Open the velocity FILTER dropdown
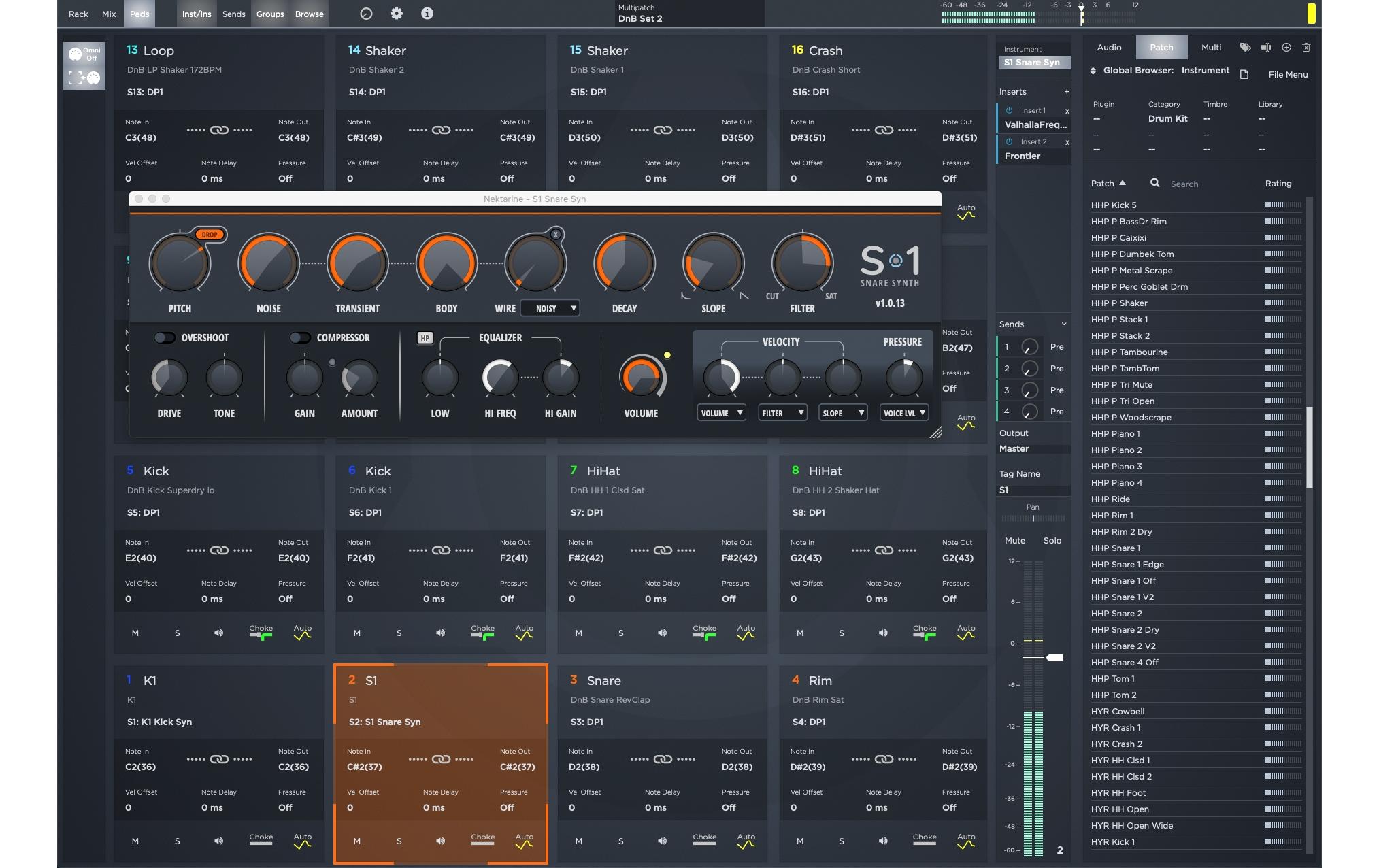The height and width of the screenshot is (868, 1379). pyautogui.click(x=782, y=413)
